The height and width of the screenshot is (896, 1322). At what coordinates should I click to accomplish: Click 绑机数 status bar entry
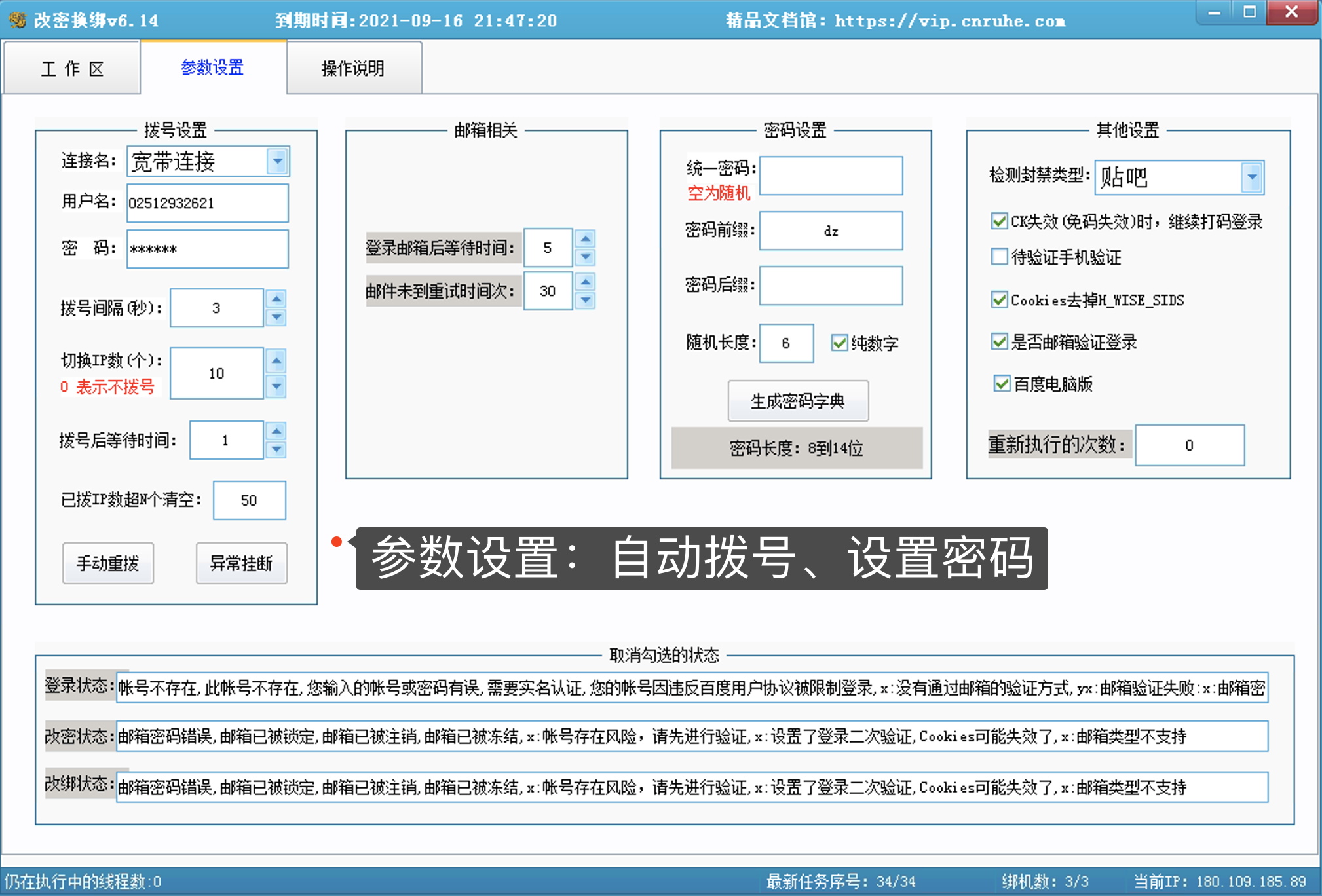click(1046, 882)
